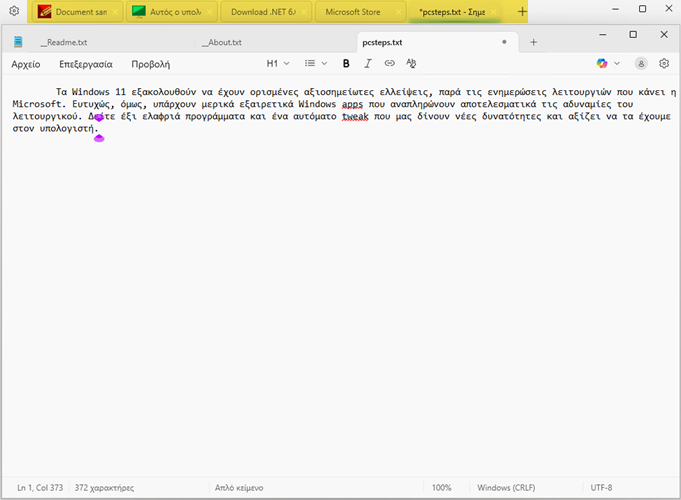
Task: Open the Επεξεργασία menu
Action: 85,63
